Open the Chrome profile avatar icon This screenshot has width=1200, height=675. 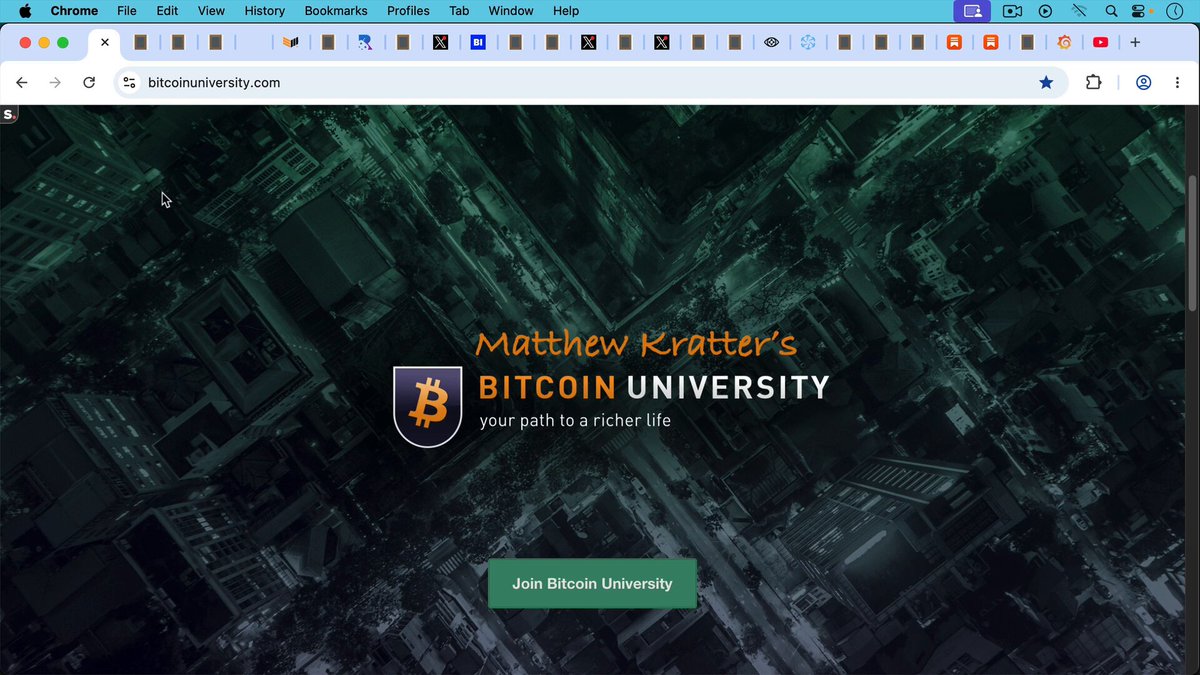(1143, 83)
